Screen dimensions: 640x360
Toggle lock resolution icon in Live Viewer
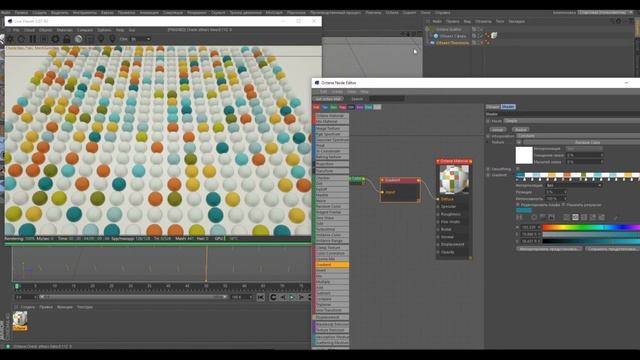click(x=67, y=39)
